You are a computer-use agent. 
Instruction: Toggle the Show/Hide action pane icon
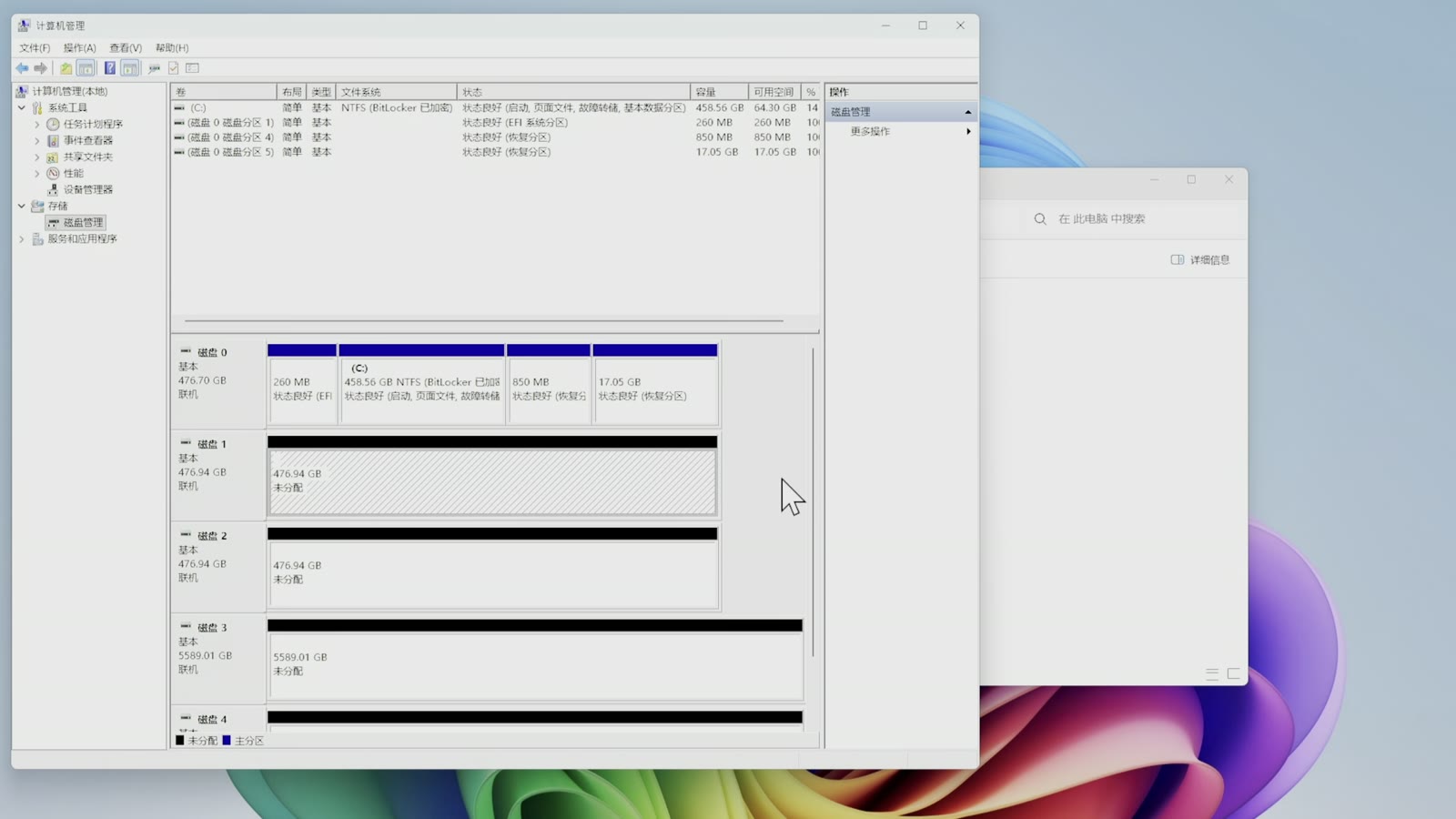coord(130,68)
